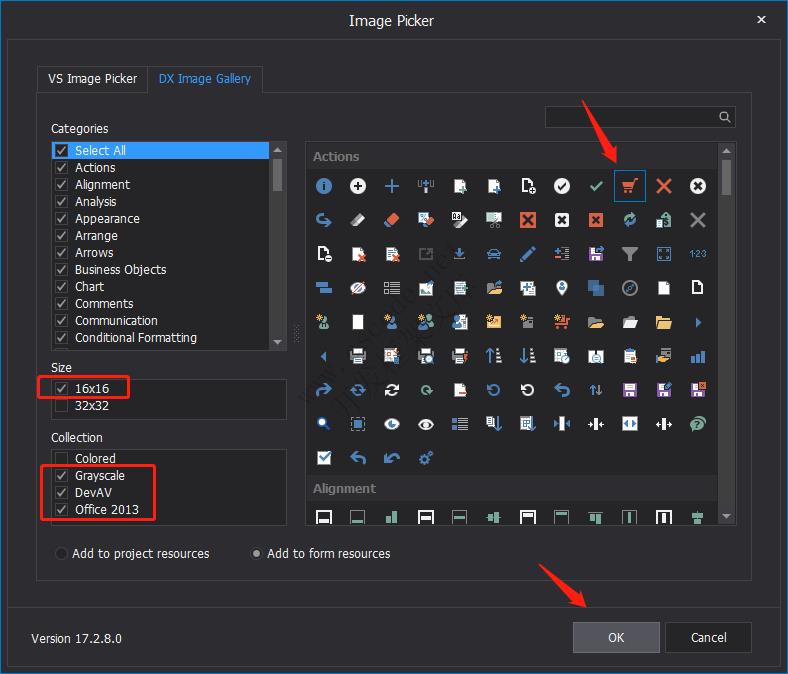Confirm selection with the OK button
The height and width of the screenshot is (674, 788).
(616, 637)
